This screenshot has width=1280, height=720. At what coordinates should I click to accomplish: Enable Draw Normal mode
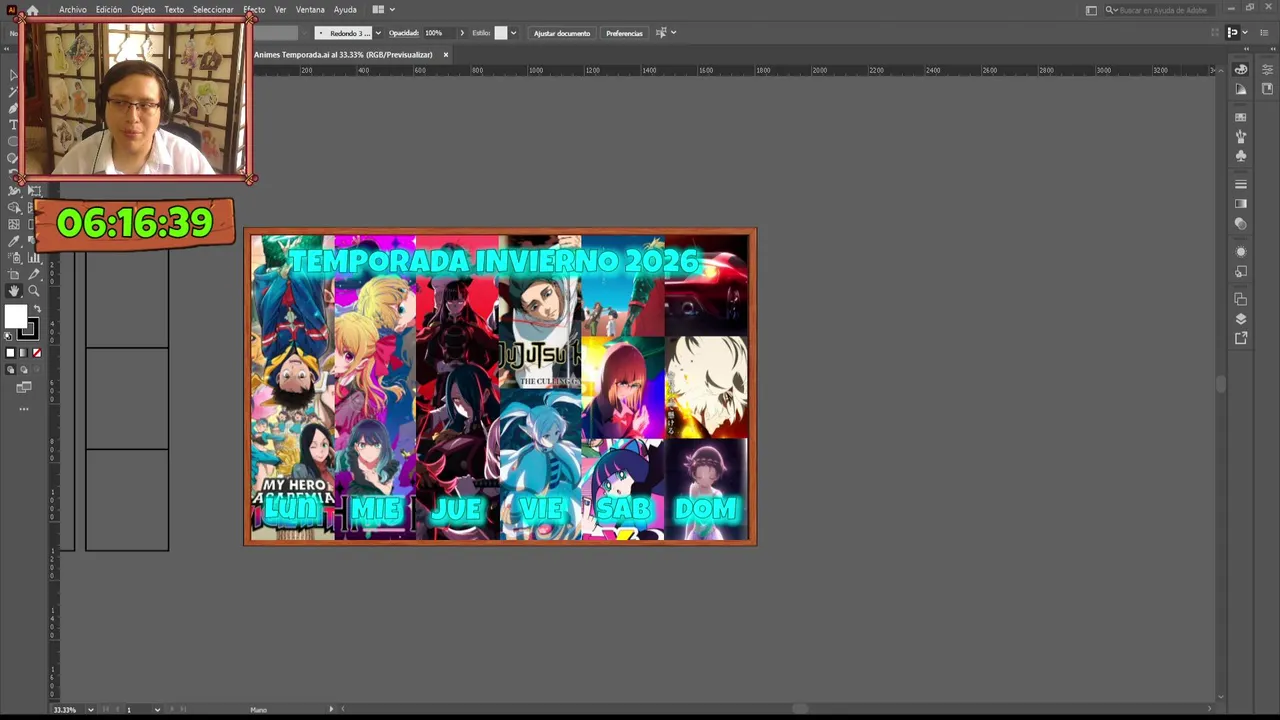[x=10, y=369]
